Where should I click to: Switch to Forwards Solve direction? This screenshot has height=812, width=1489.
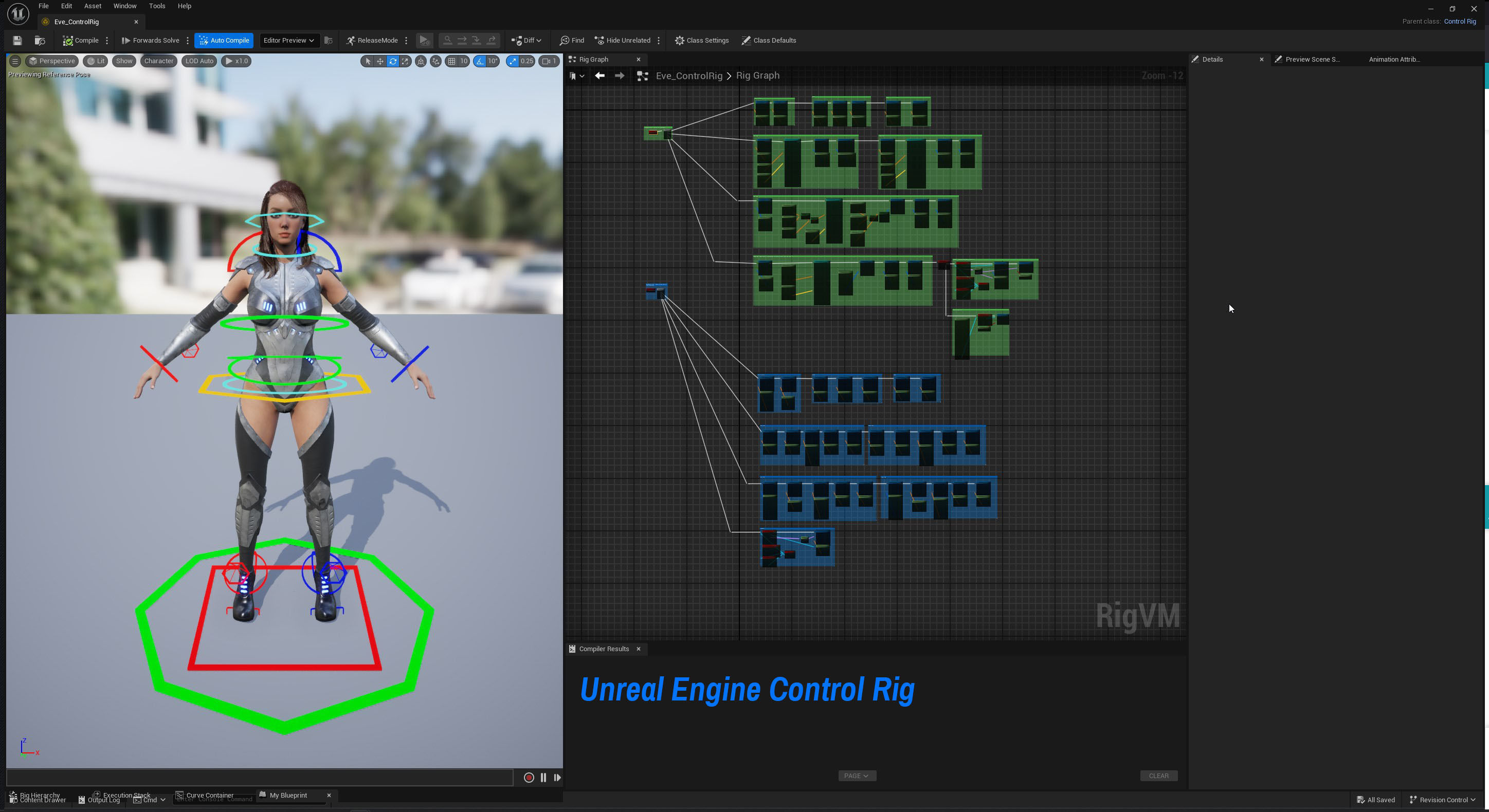click(150, 41)
